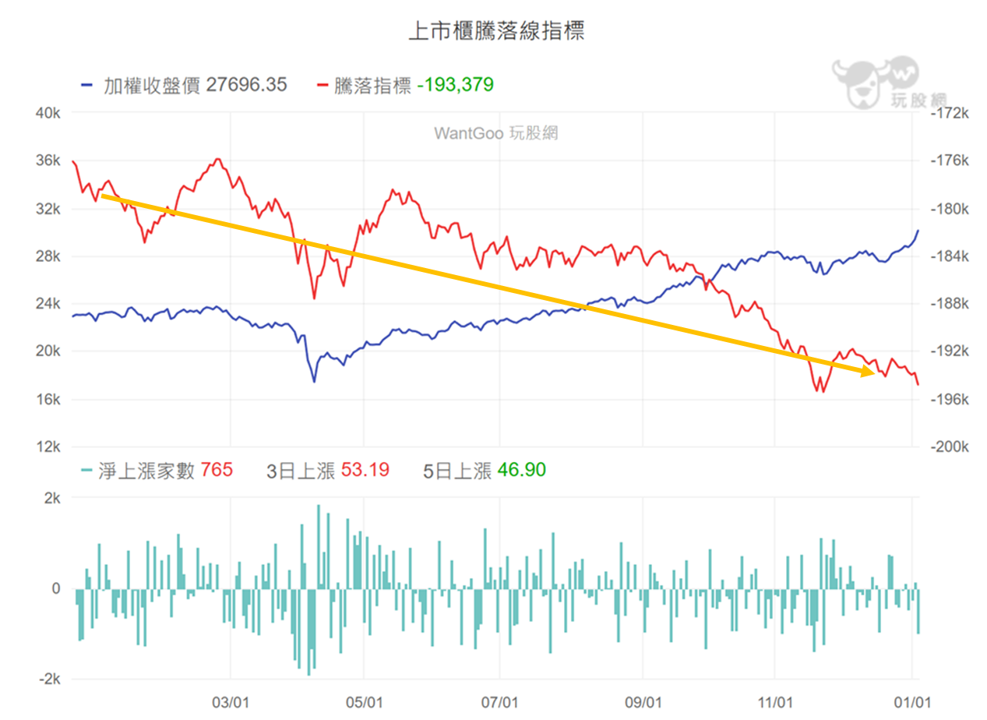Toggle the 加權收盤價 blue legend series
The width and height of the screenshot is (987, 720).
pos(184,85)
